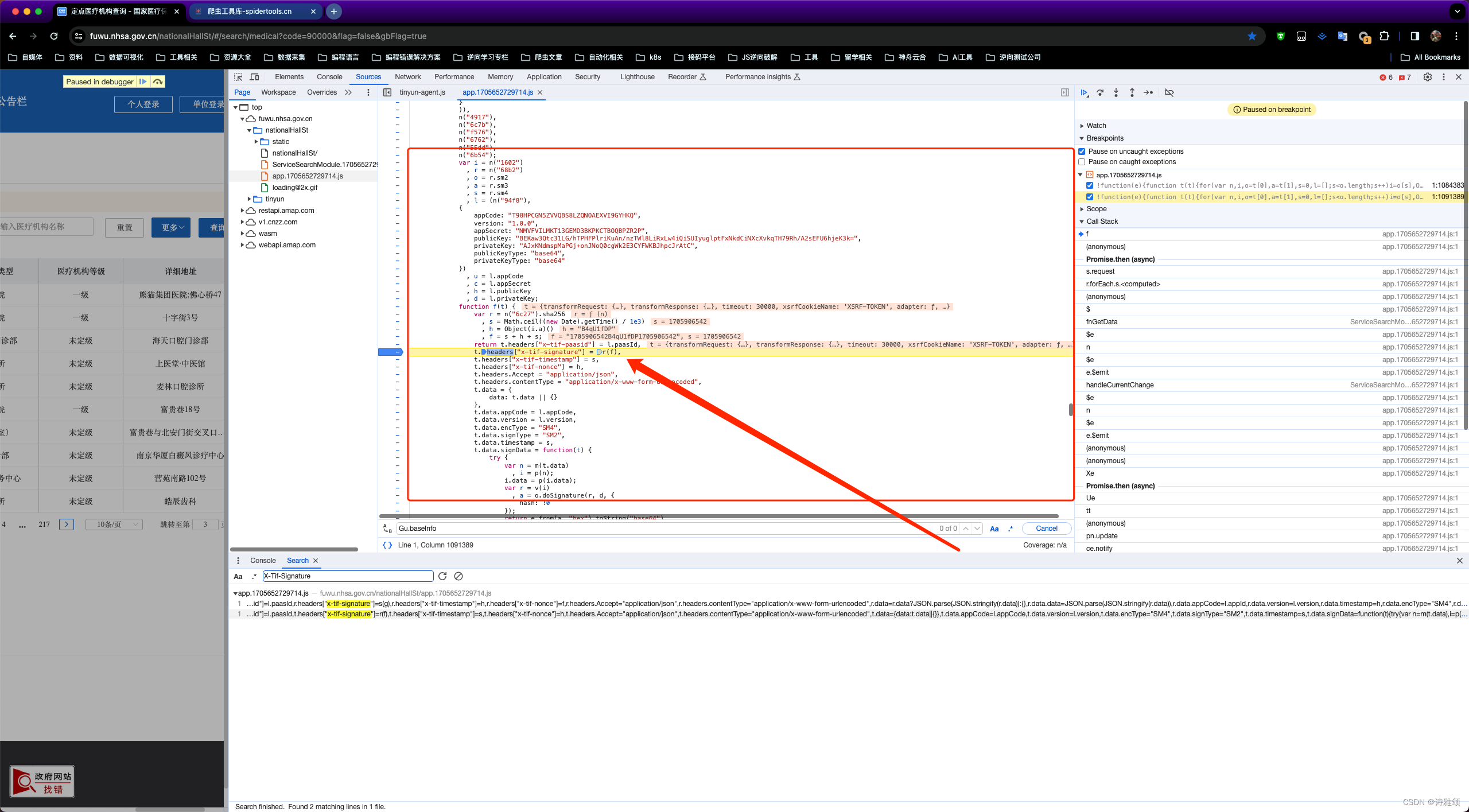Viewport: 1469px width, 812px height.
Task: Select the Sources tab in DevTools
Action: [x=368, y=76]
